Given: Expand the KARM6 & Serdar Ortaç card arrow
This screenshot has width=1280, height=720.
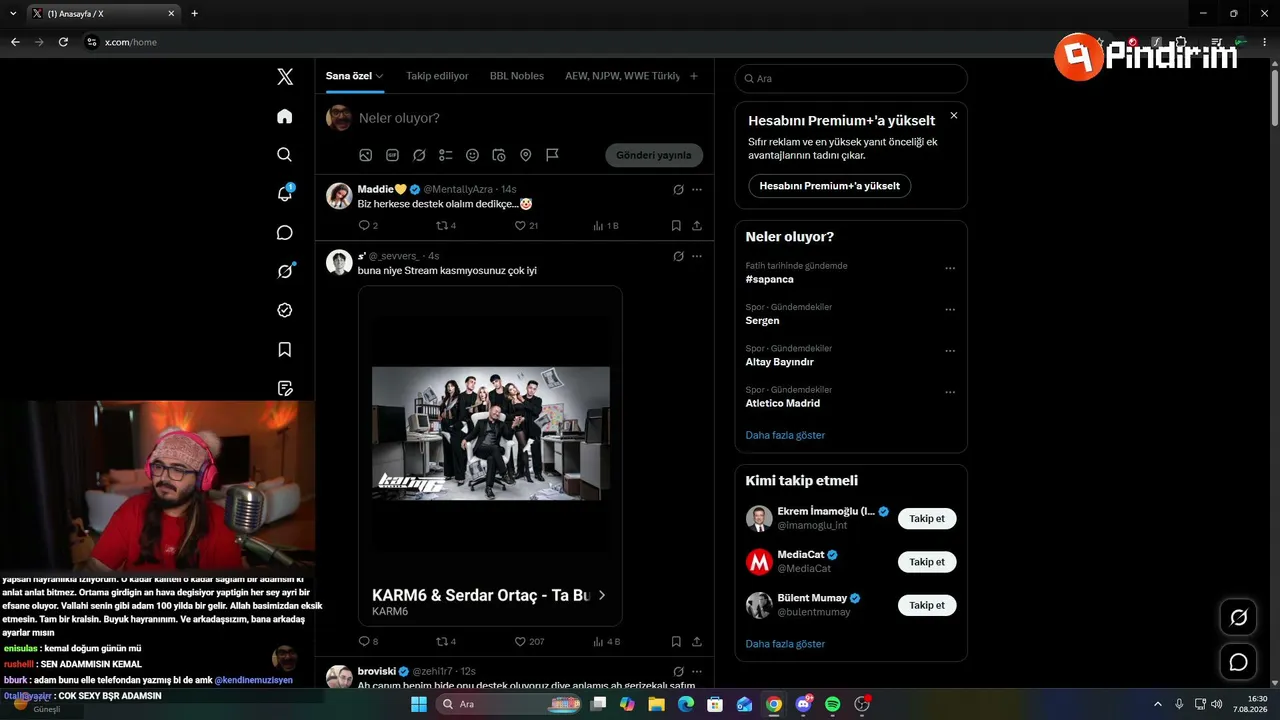Looking at the screenshot, I should click(x=601, y=595).
